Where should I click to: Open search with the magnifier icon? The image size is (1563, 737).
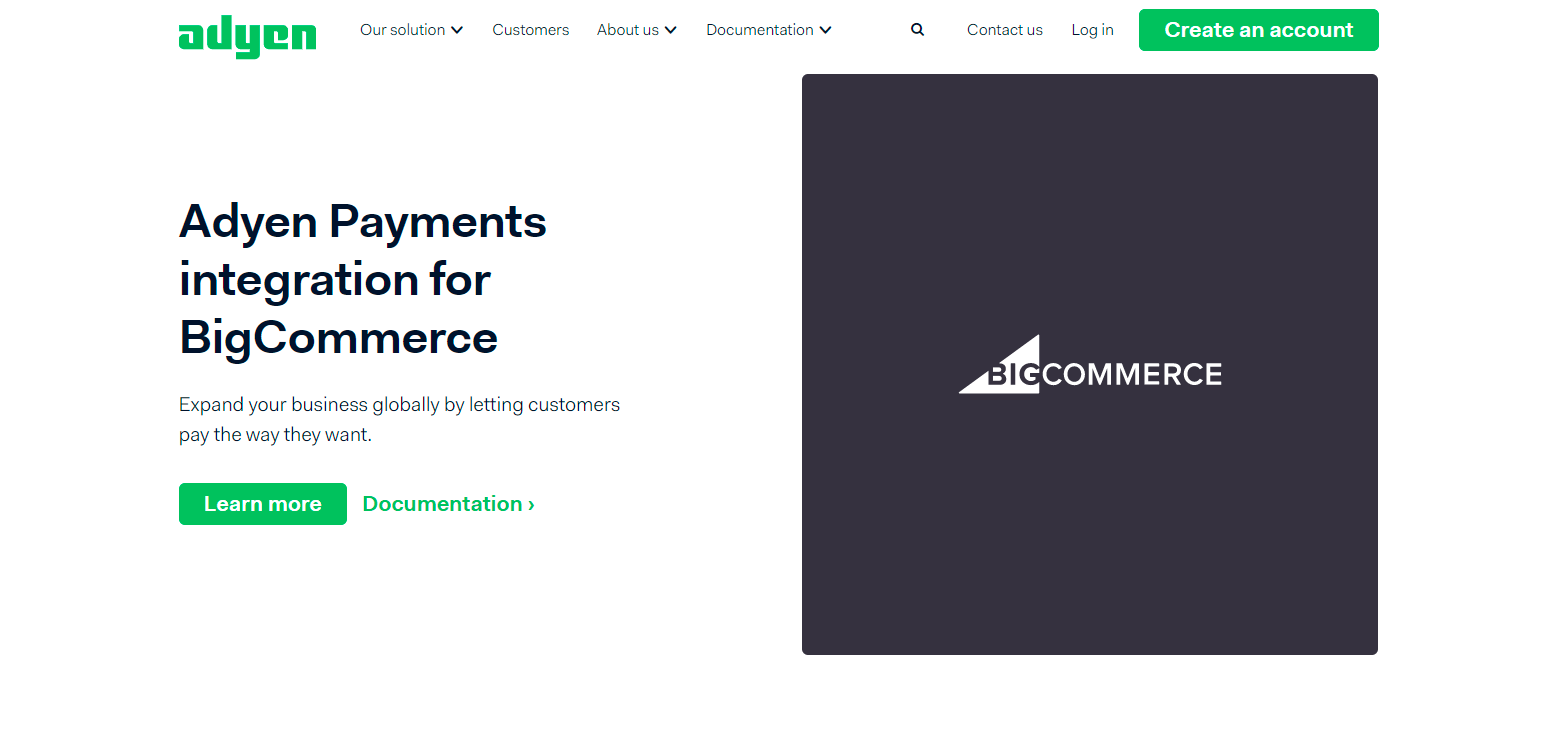[917, 30]
